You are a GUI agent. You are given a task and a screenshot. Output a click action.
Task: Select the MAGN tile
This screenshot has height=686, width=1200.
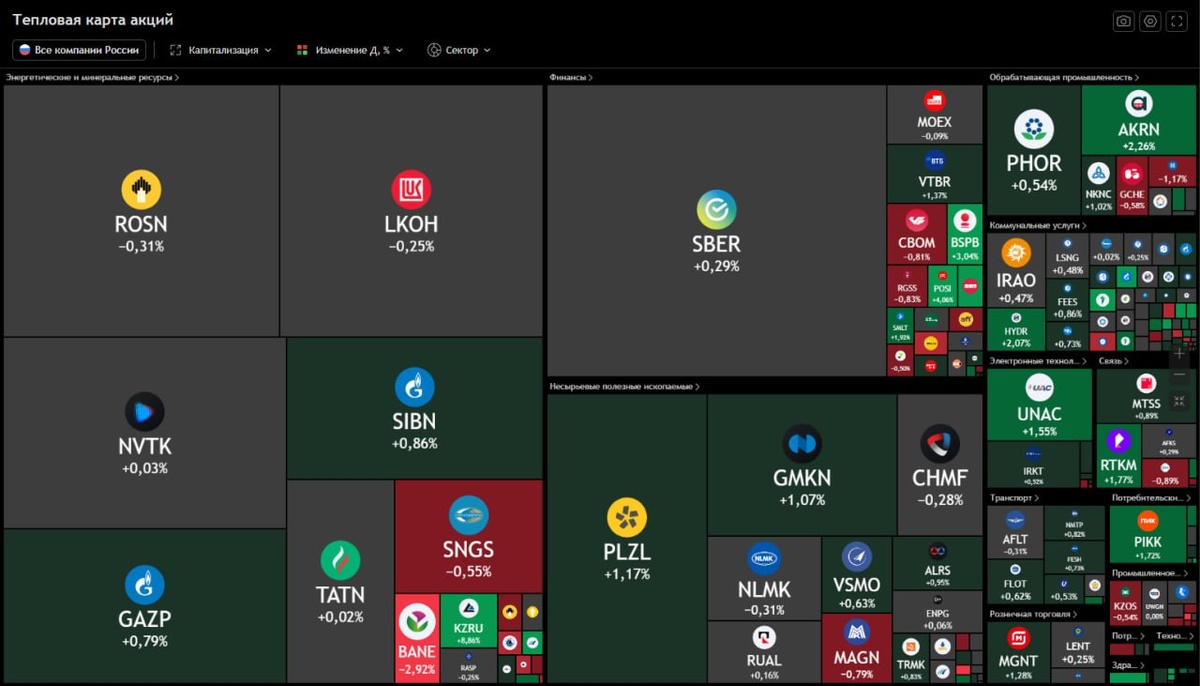(x=856, y=648)
